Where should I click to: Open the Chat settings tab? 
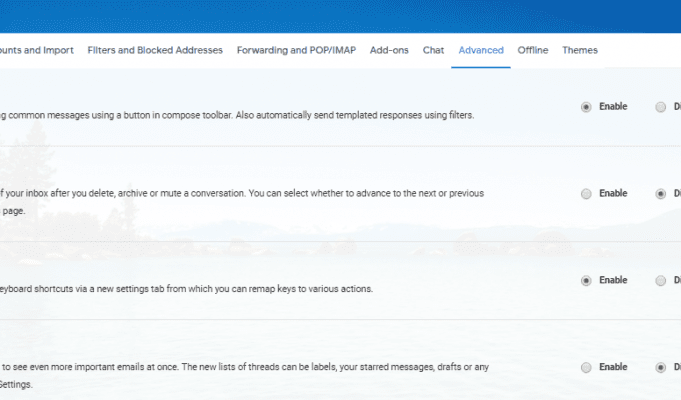433,50
